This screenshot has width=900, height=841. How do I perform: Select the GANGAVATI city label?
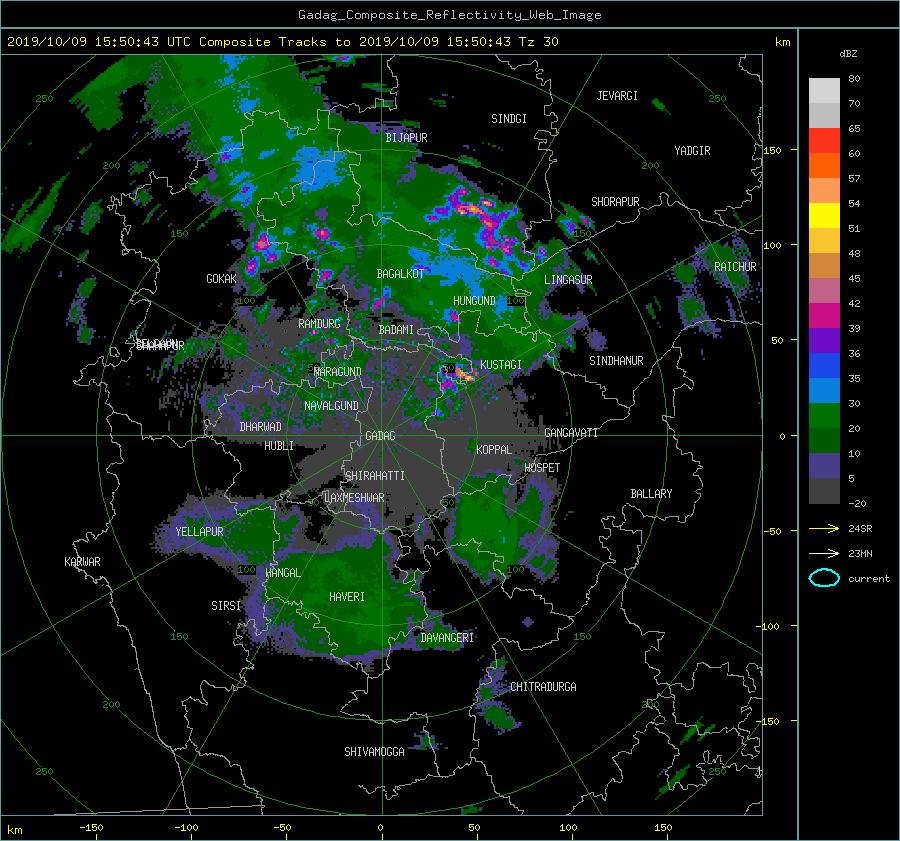pyautogui.click(x=571, y=433)
